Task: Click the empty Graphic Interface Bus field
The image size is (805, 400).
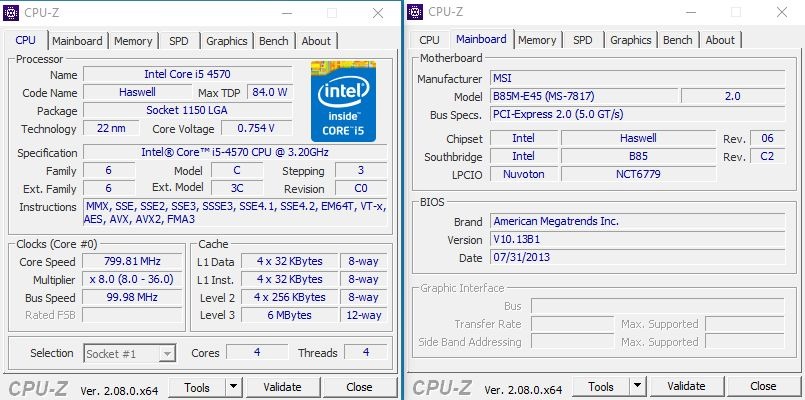Action: [658, 306]
